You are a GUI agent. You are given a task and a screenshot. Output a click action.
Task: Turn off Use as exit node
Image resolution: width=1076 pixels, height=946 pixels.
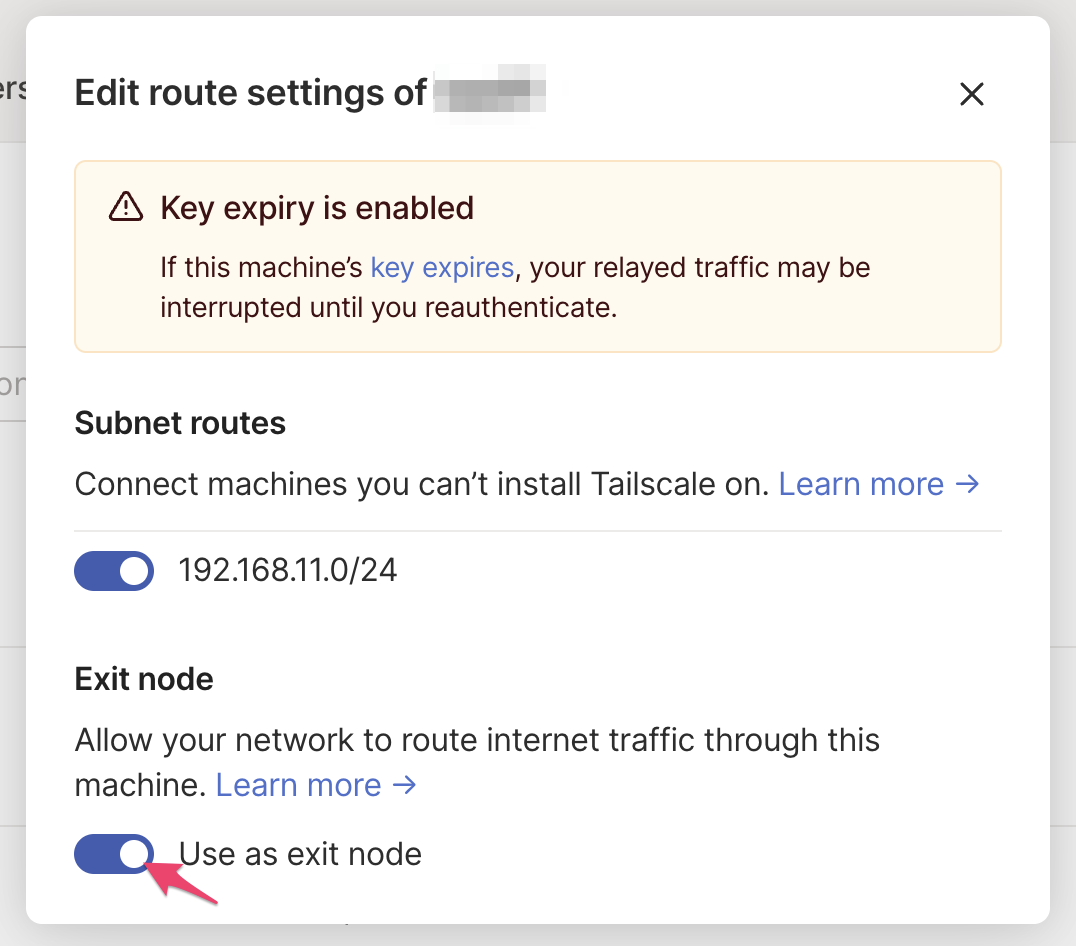tap(113, 854)
